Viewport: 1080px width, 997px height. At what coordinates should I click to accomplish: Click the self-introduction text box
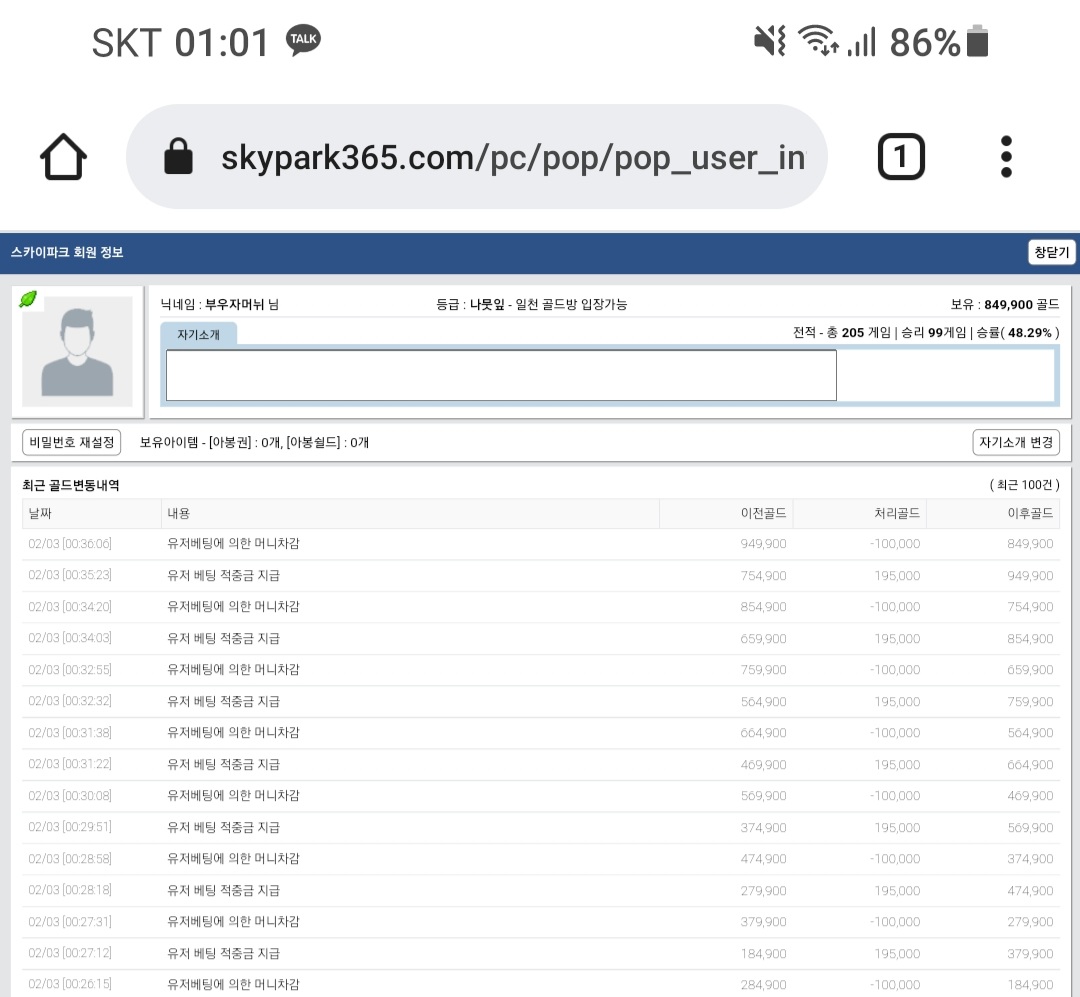tap(501, 375)
